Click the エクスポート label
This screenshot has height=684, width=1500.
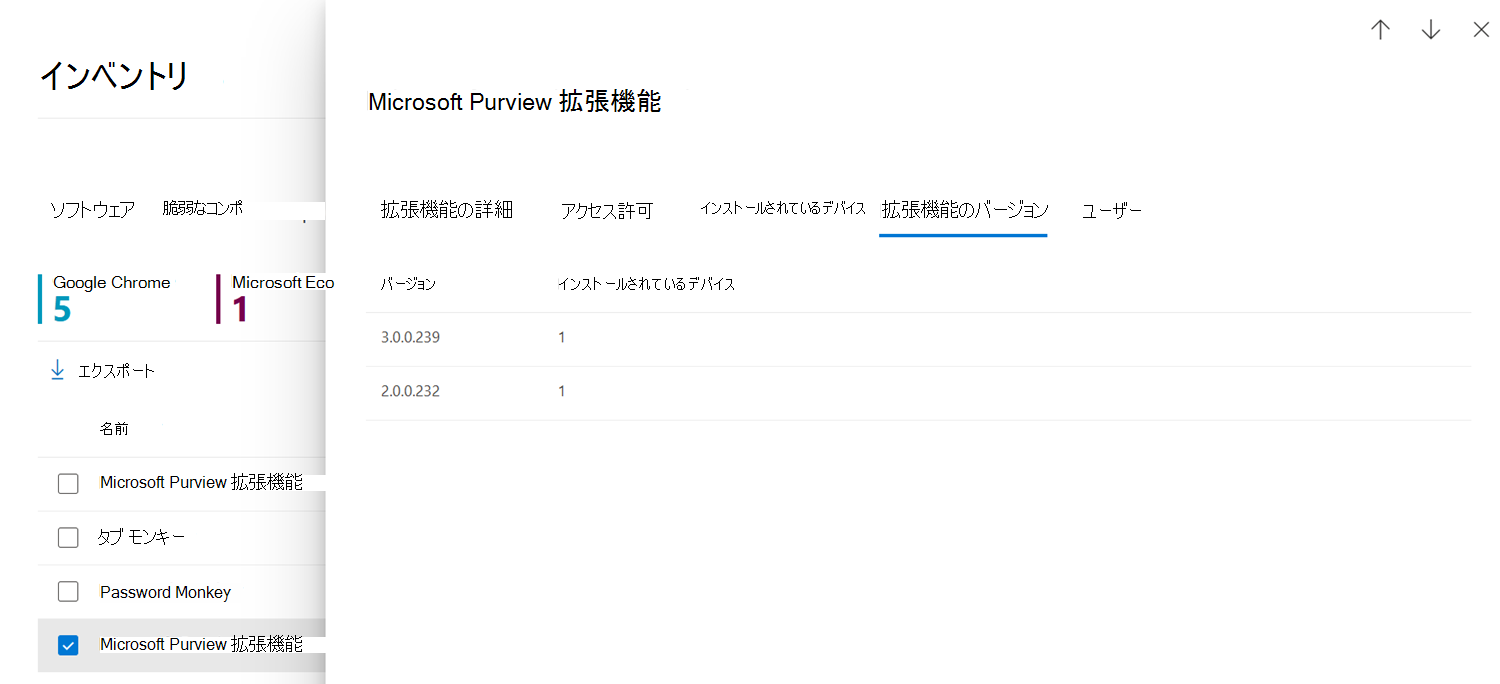pyautogui.click(x=116, y=371)
